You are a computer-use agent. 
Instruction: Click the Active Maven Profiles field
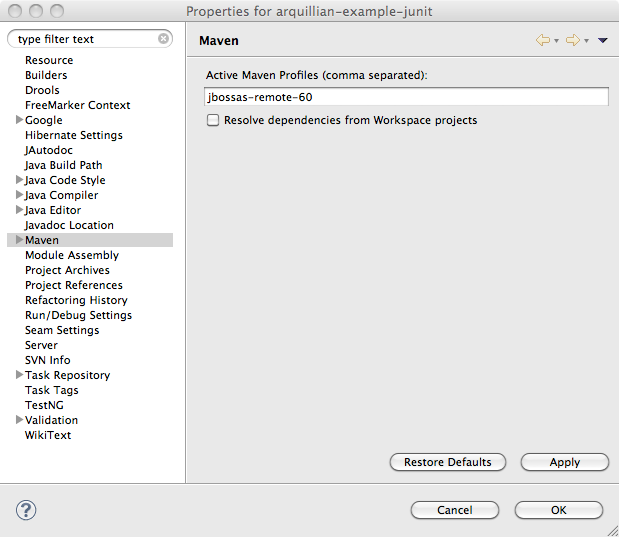pos(405,97)
